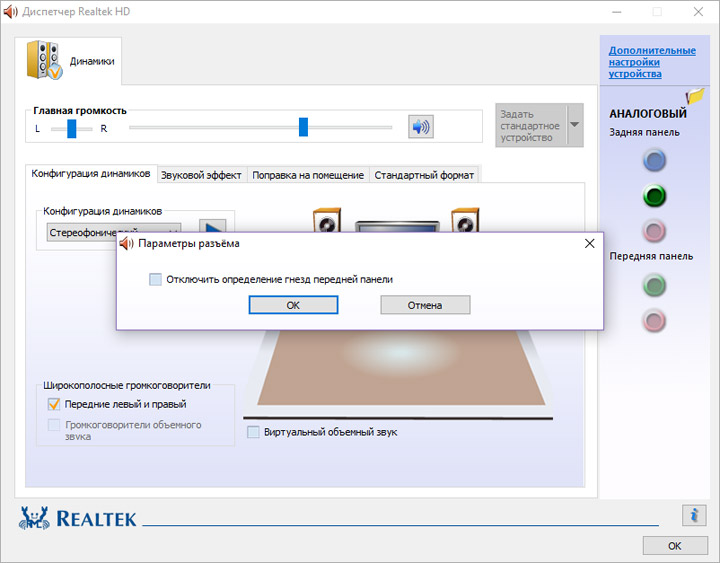Image resolution: width=720 pixels, height=563 pixels.
Task: Click the blue play test button
Action: tap(212, 226)
